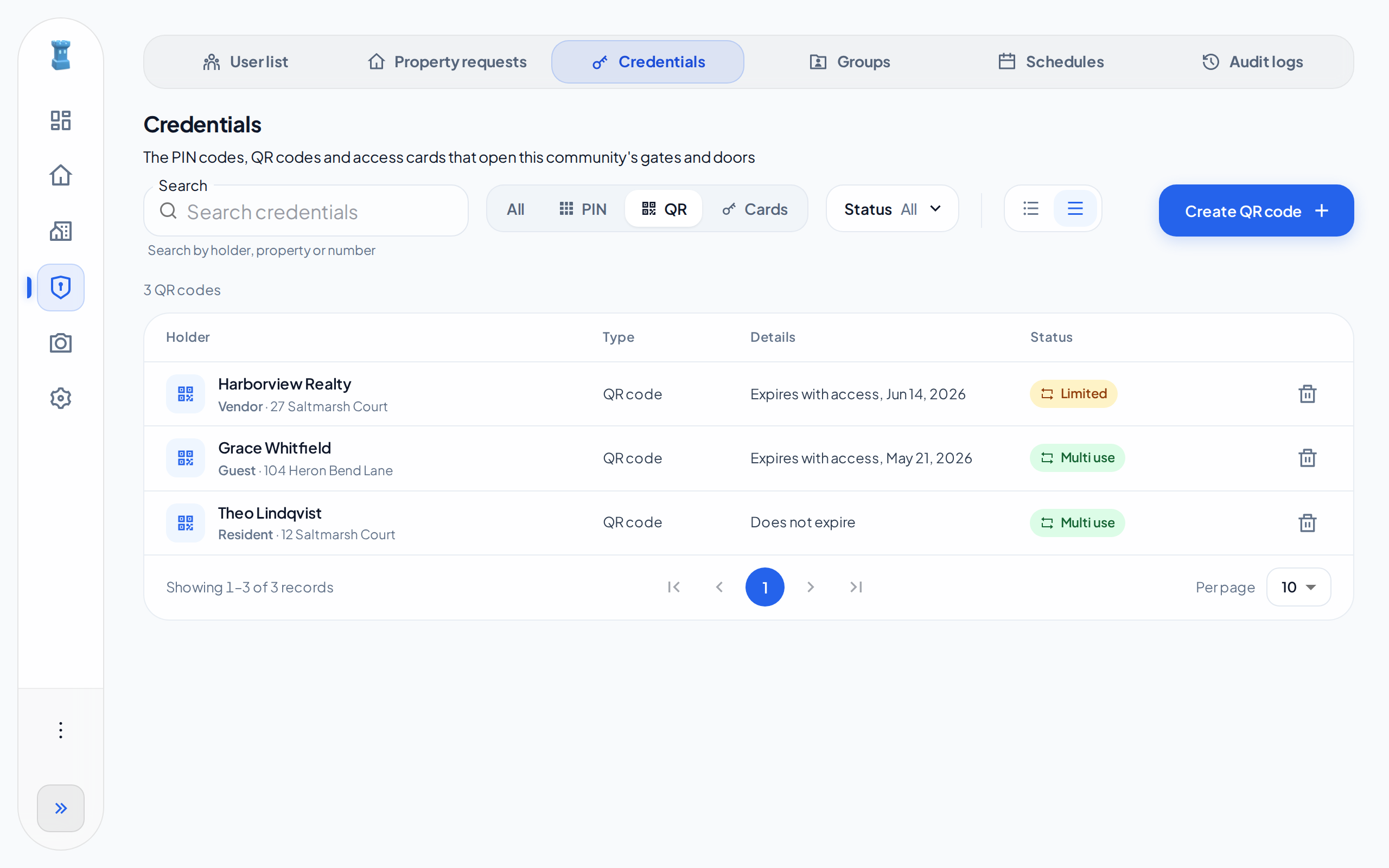Open the home icon in sidebar
1389x868 pixels.
pos(60,176)
